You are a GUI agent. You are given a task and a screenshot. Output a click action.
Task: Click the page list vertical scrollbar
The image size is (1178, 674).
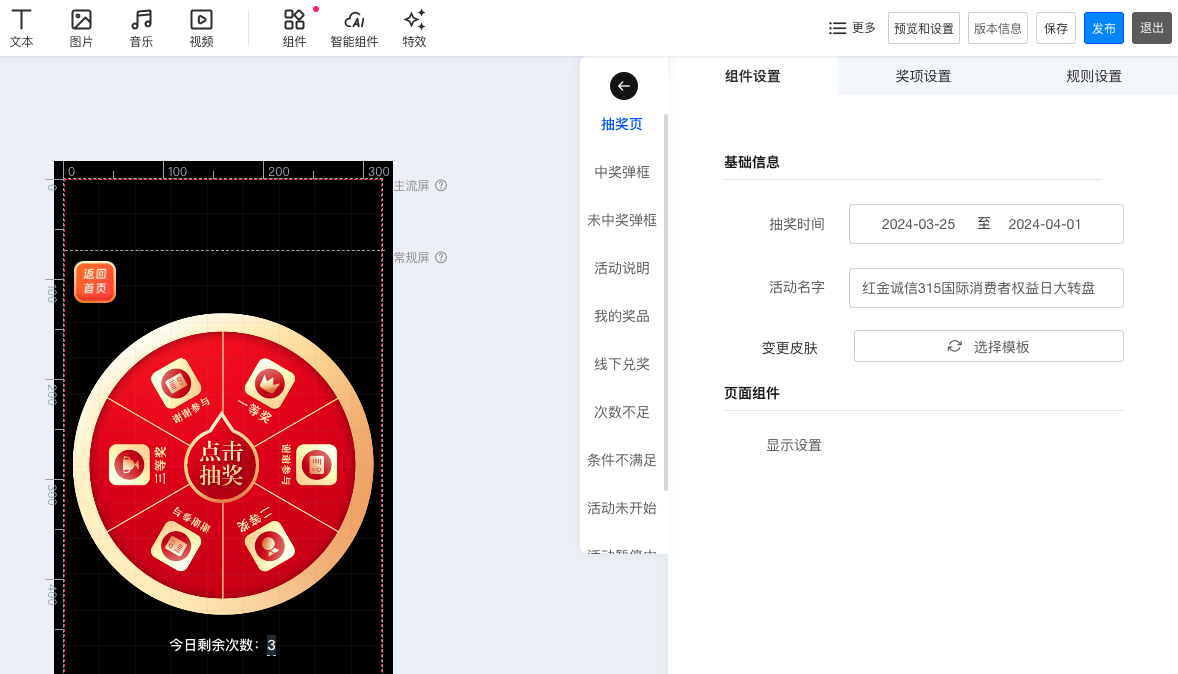pyautogui.click(x=666, y=303)
